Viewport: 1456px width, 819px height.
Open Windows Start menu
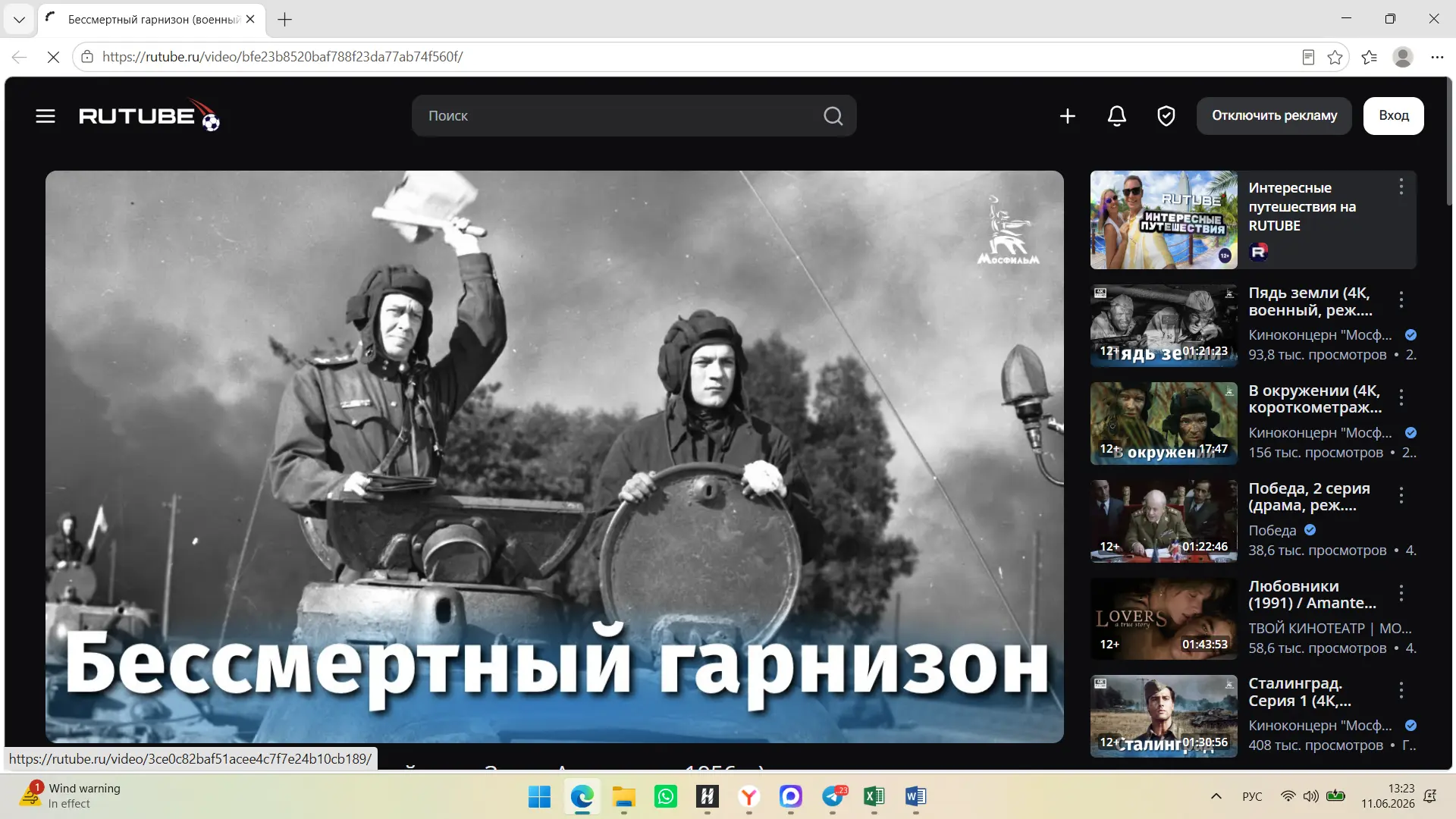click(x=539, y=796)
